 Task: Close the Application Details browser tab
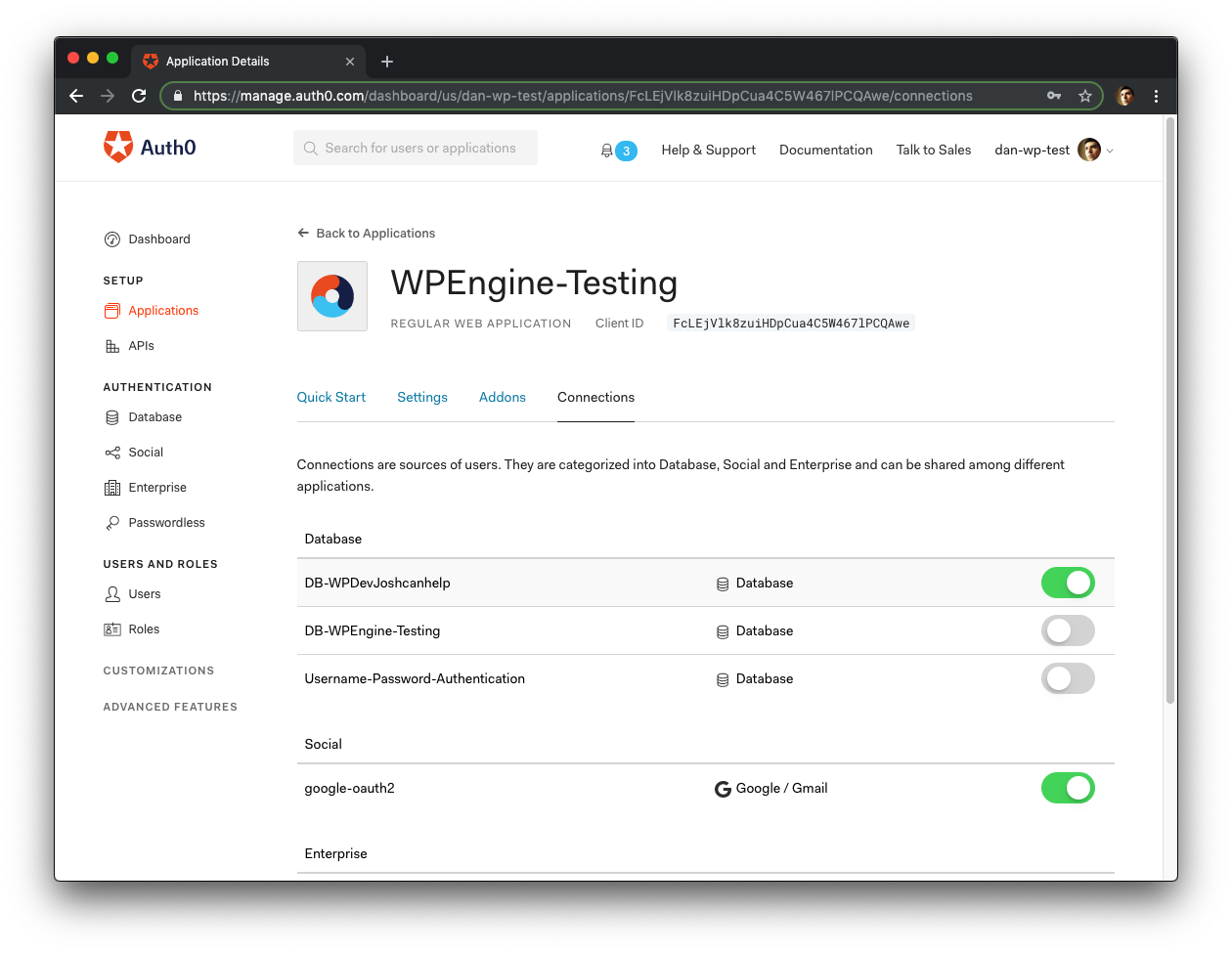[x=350, y=62]
